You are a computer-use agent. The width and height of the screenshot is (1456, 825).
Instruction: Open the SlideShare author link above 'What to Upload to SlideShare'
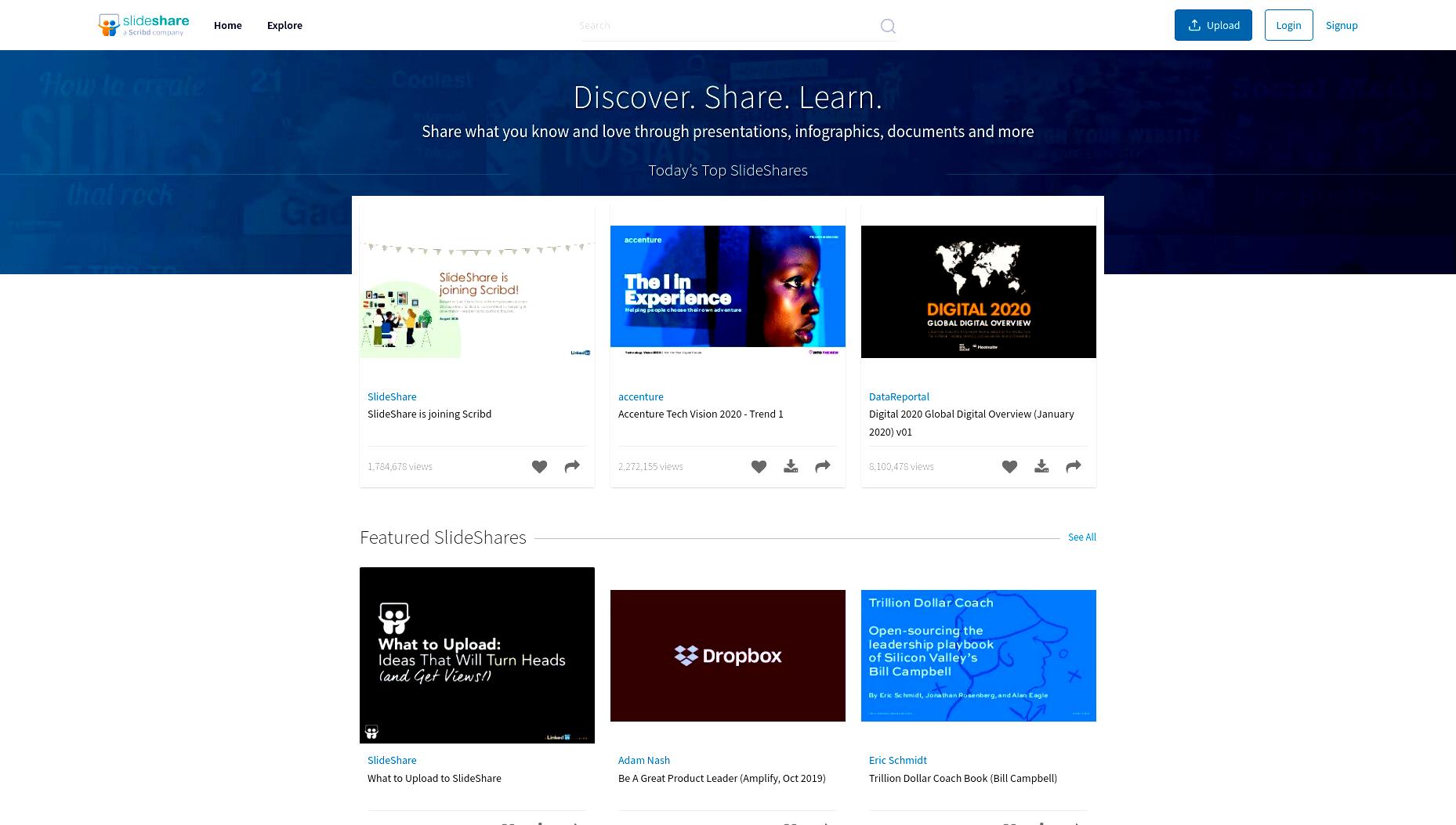pos(392,760)
